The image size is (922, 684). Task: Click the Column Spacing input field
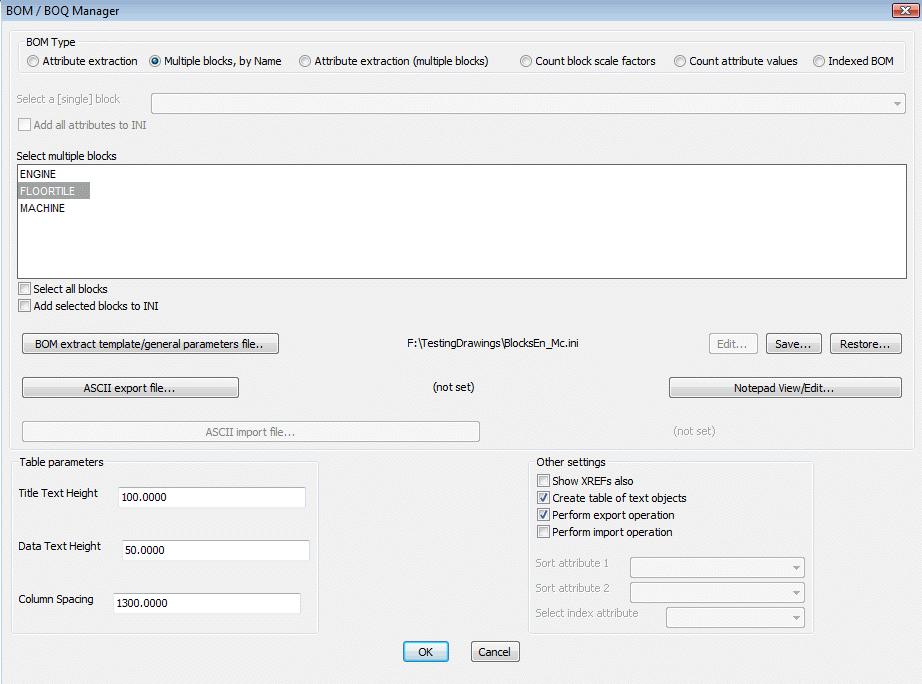[x=207, y=603]
